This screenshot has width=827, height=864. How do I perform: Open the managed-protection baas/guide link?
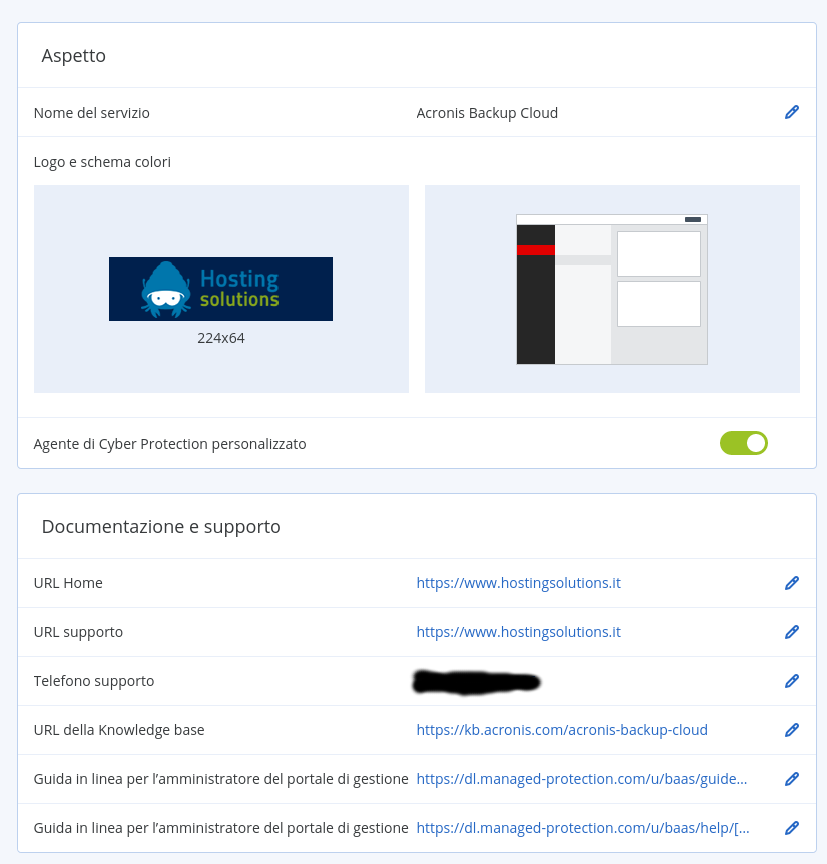pyautogui.click(x=582, y=779)
